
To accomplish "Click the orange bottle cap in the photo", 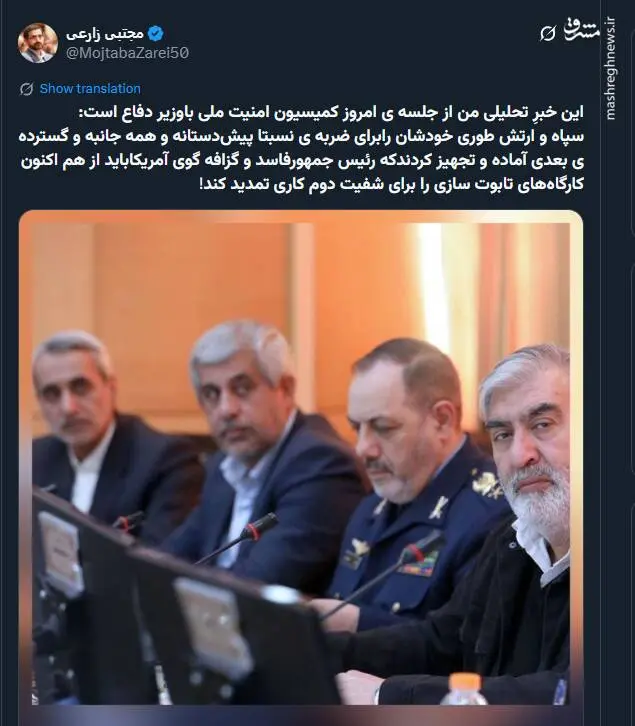I will pos(465,681).
